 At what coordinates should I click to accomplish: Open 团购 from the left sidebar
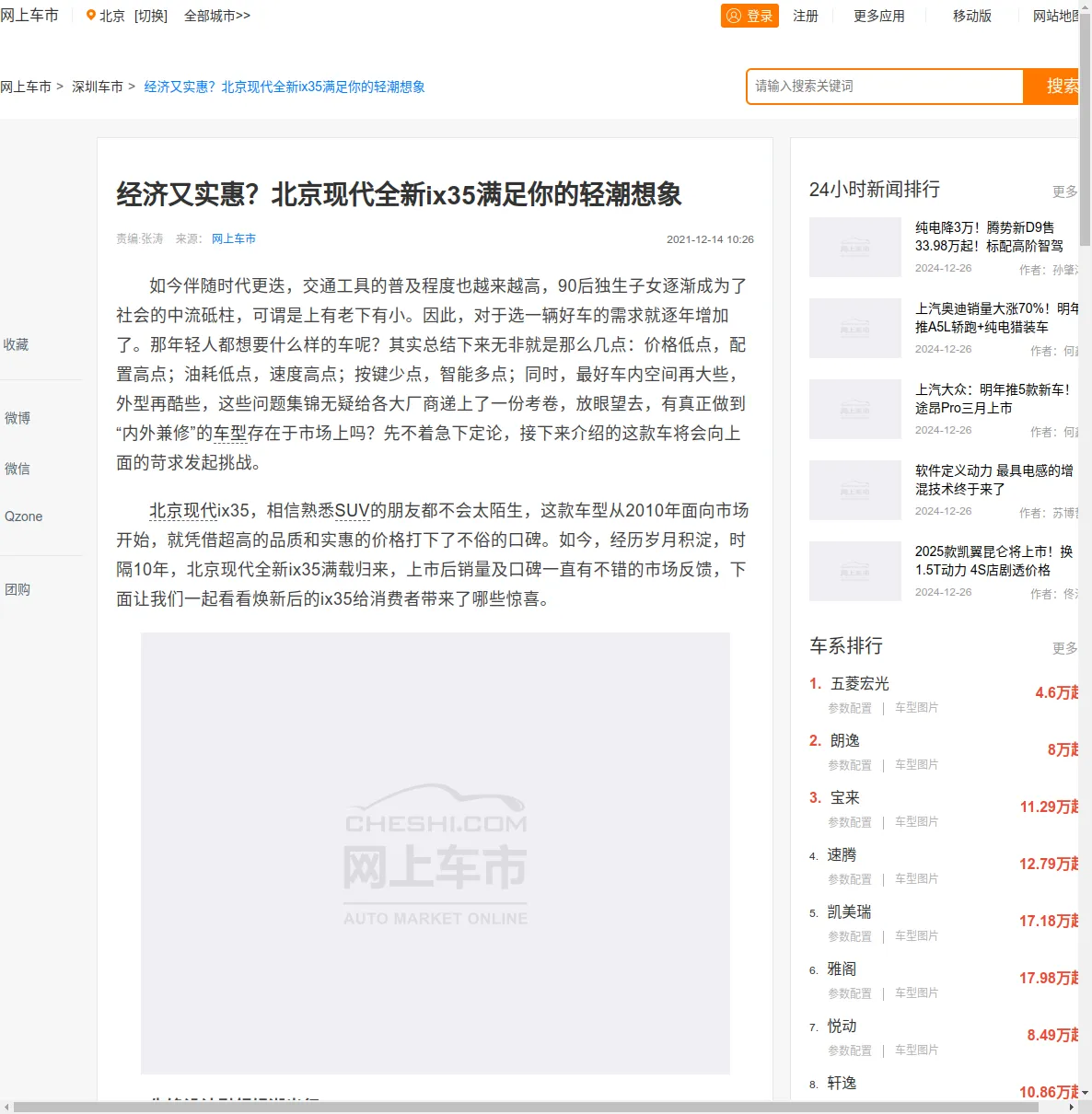pos(17,589)
